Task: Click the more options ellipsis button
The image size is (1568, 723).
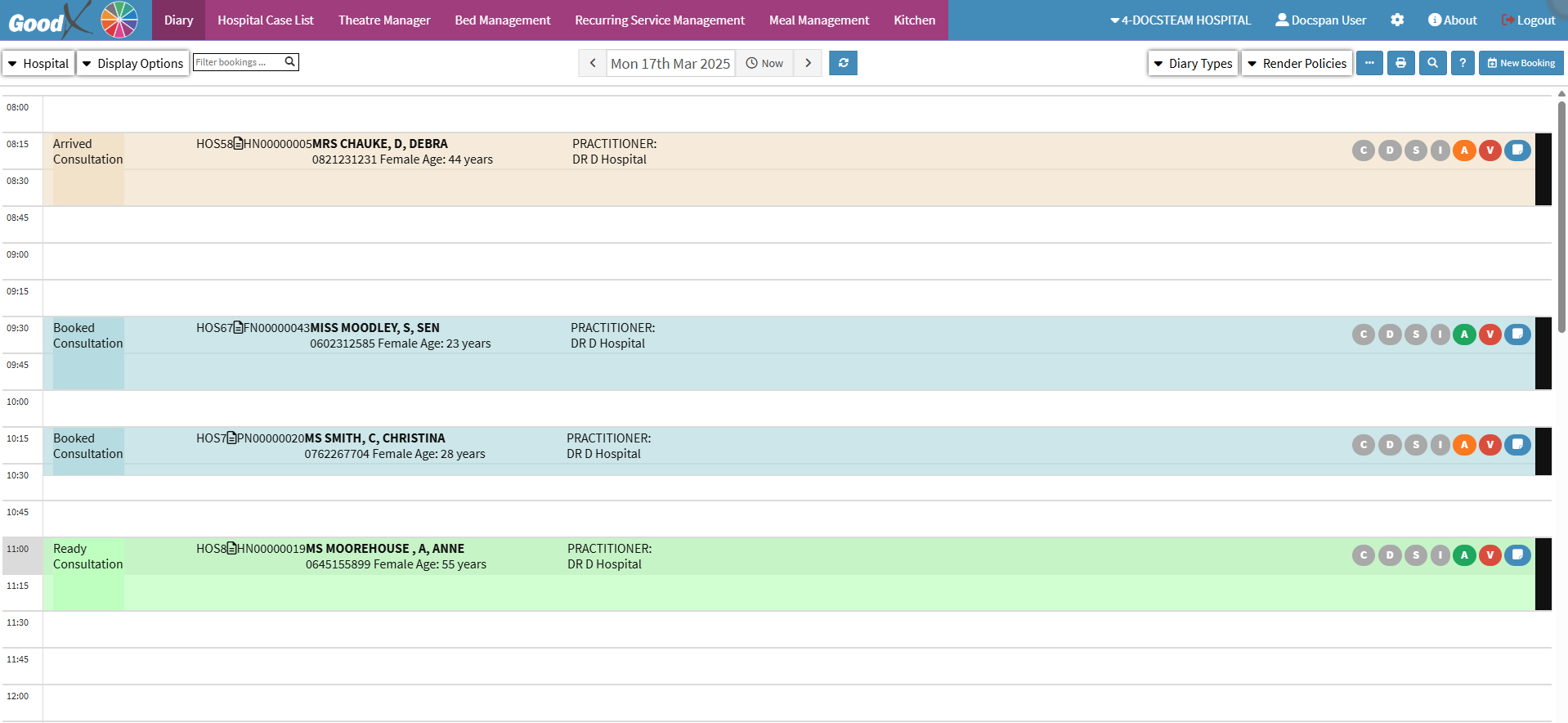Action: pyautogui.click(x=1369, y=63)
